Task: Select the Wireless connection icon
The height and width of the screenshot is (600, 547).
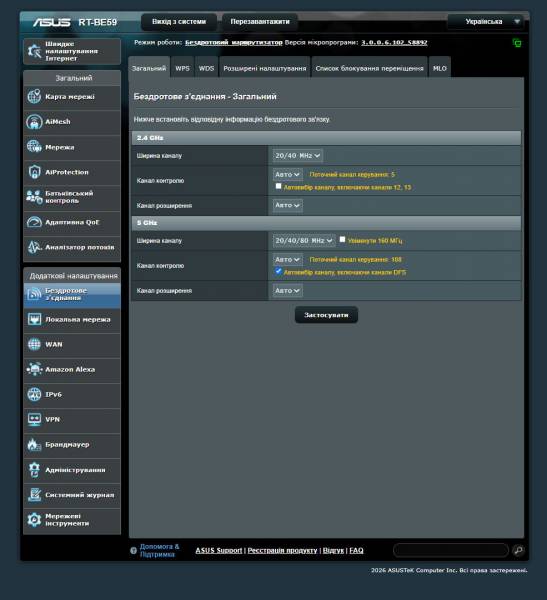Action: (x=34, y=294)
